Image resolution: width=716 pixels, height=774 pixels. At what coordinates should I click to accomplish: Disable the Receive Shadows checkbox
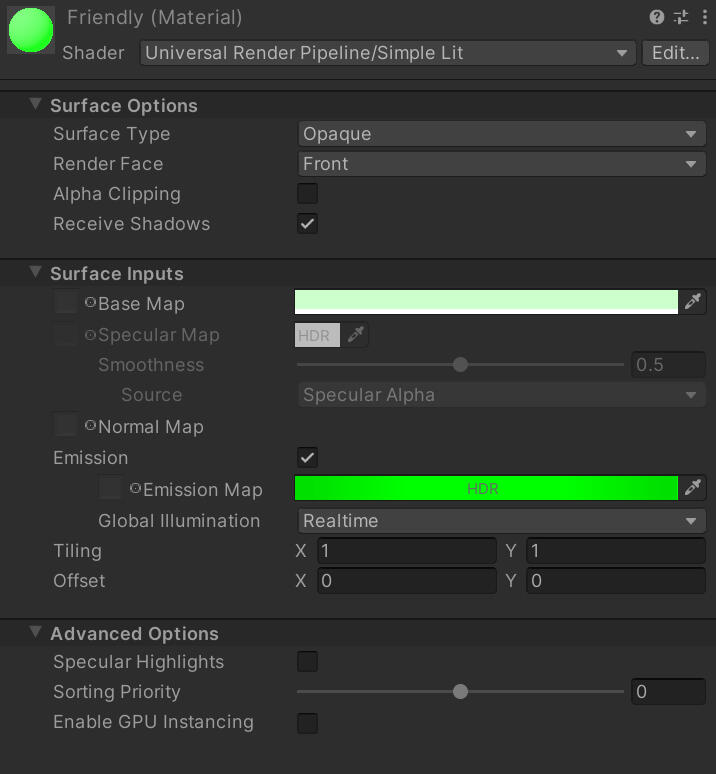(x=308, y=224)
